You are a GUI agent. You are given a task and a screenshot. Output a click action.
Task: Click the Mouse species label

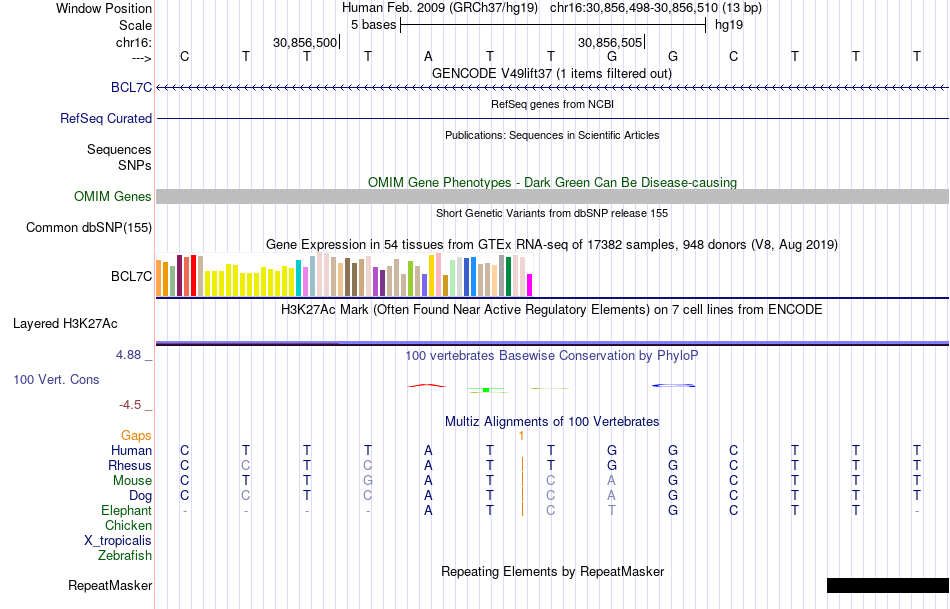(132, 481)
